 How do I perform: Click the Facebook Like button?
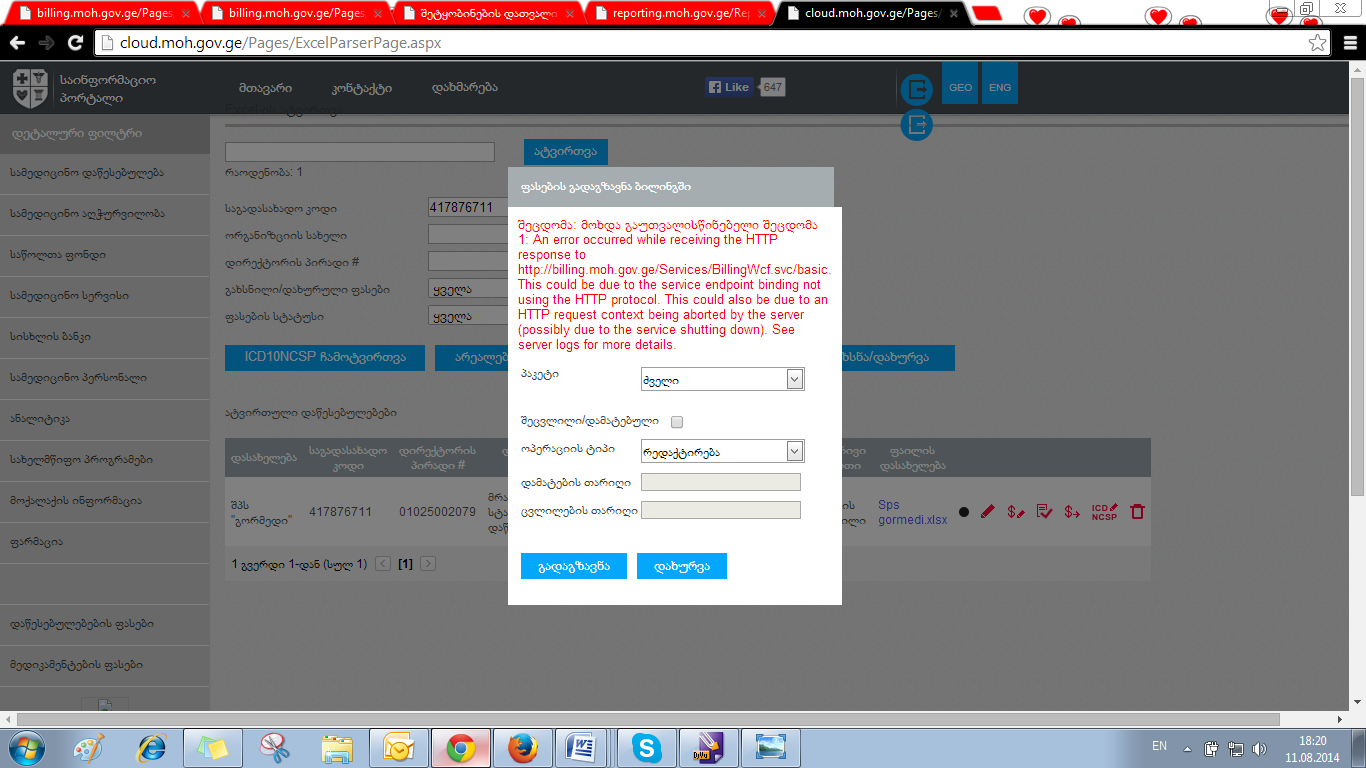tap(730, 87)
